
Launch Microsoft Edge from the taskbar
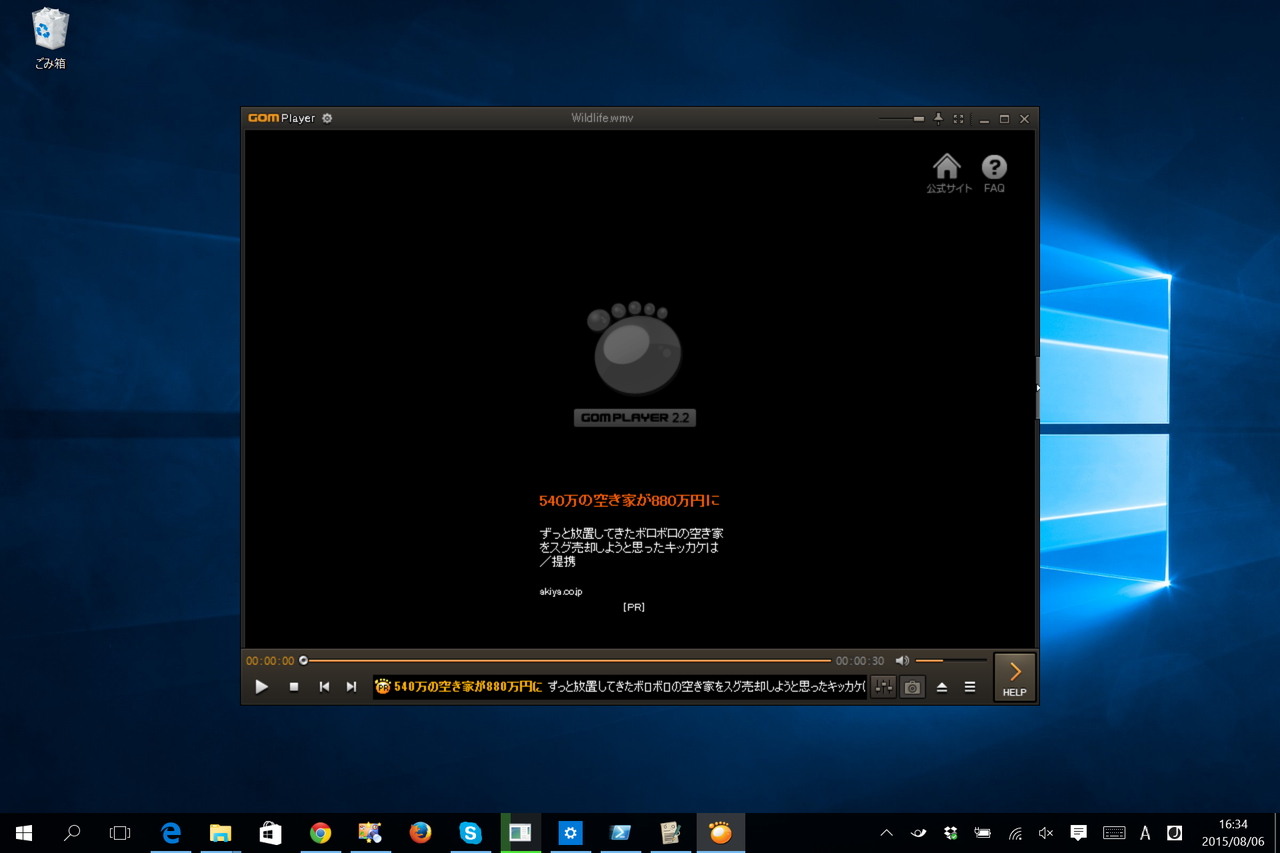tap(171, 833)
